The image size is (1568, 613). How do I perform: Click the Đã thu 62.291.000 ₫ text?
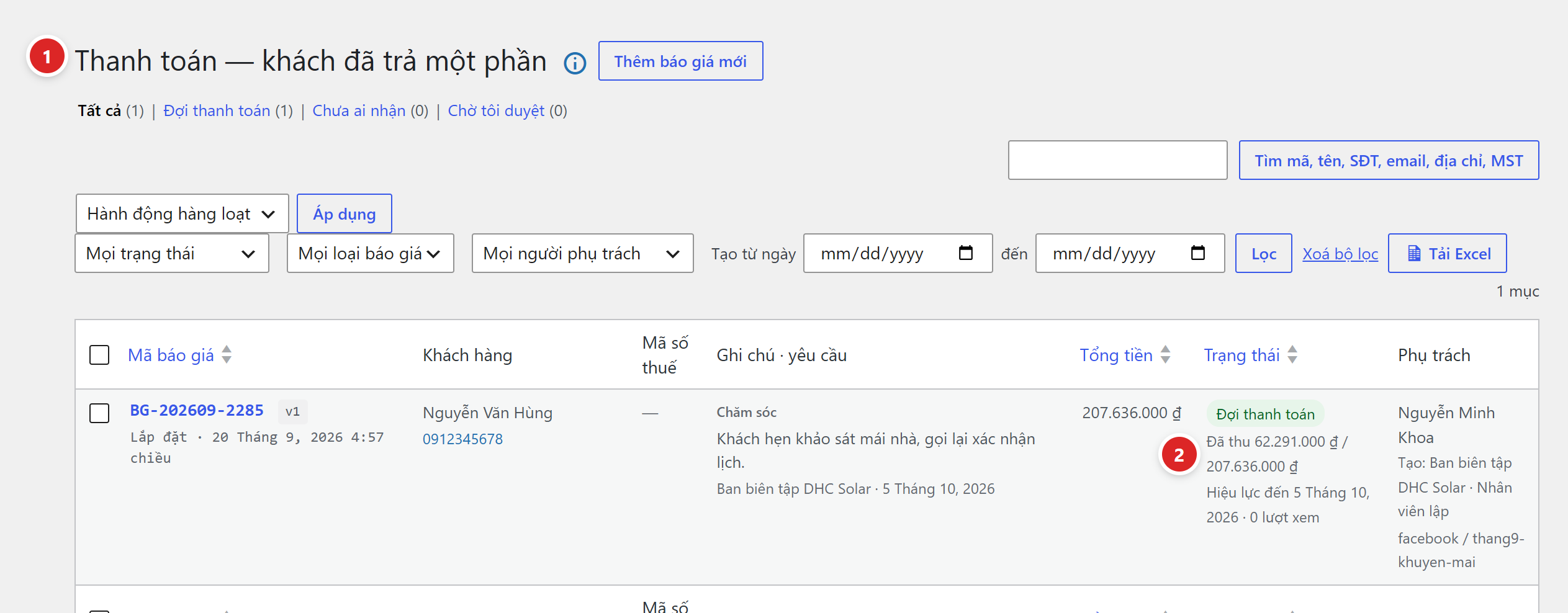click(1271, 441)
